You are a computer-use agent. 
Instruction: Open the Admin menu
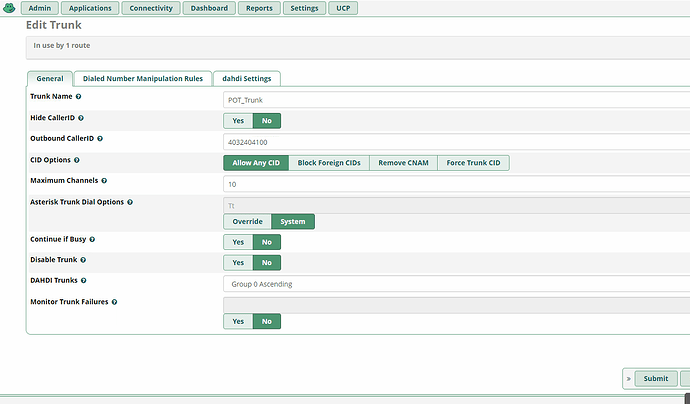click(40, 8)
